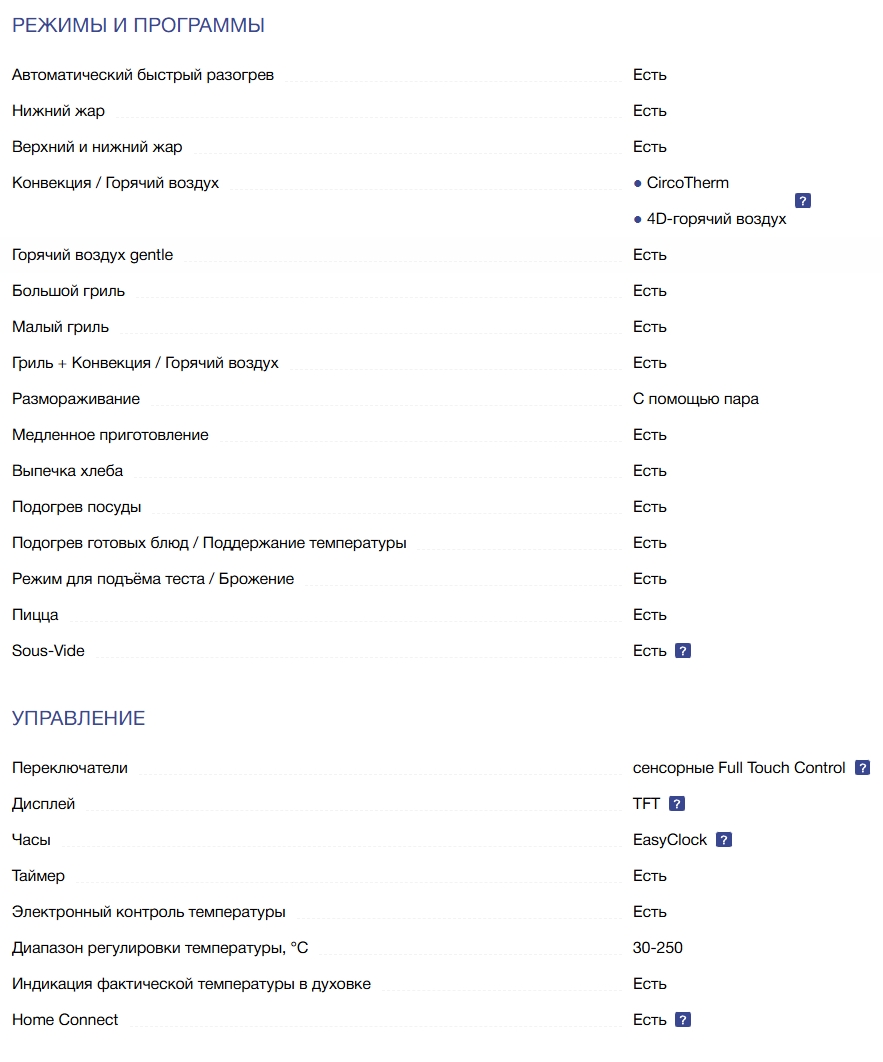
Task: Select the CircoTherm value text
Action: (687, 183)
